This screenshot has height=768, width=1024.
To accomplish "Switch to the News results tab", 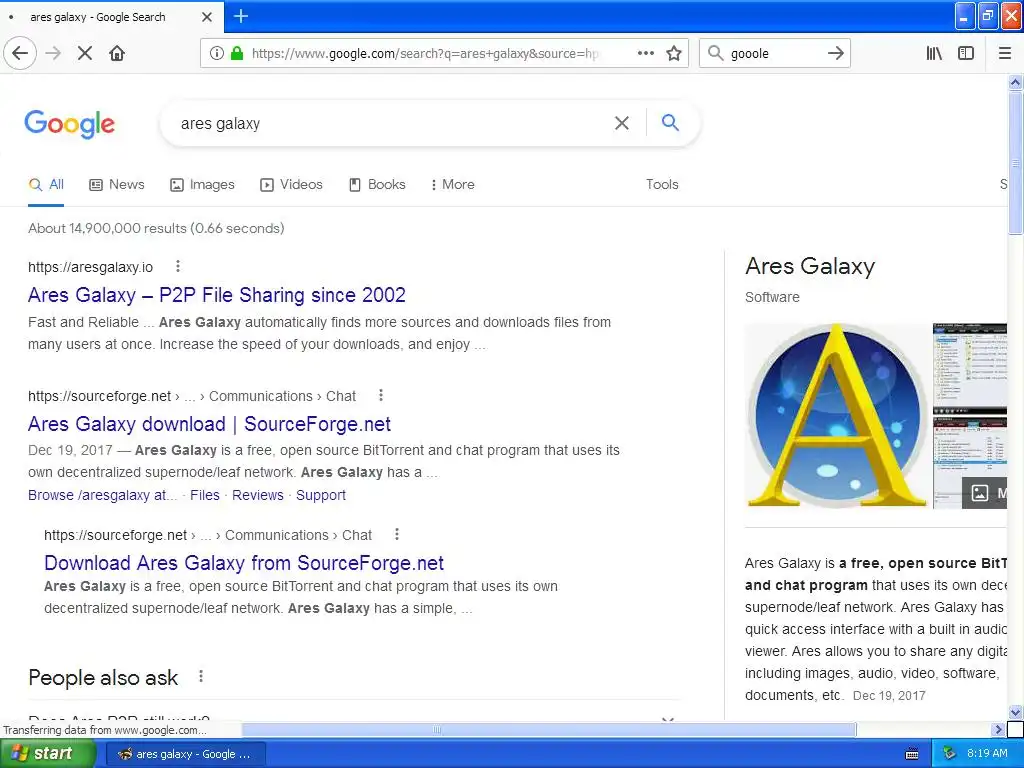I will tap(117, 185).
